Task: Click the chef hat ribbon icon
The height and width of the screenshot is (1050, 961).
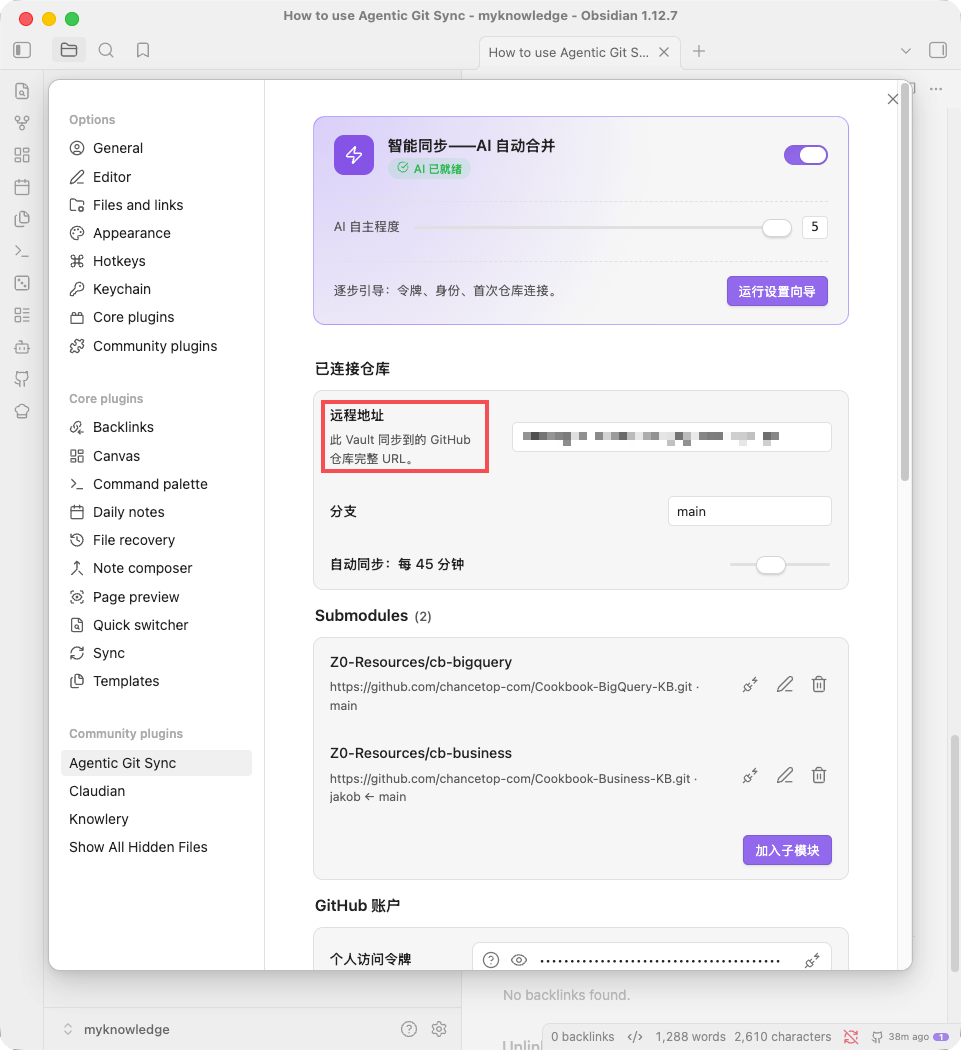Action: click(x=22, y=411)
